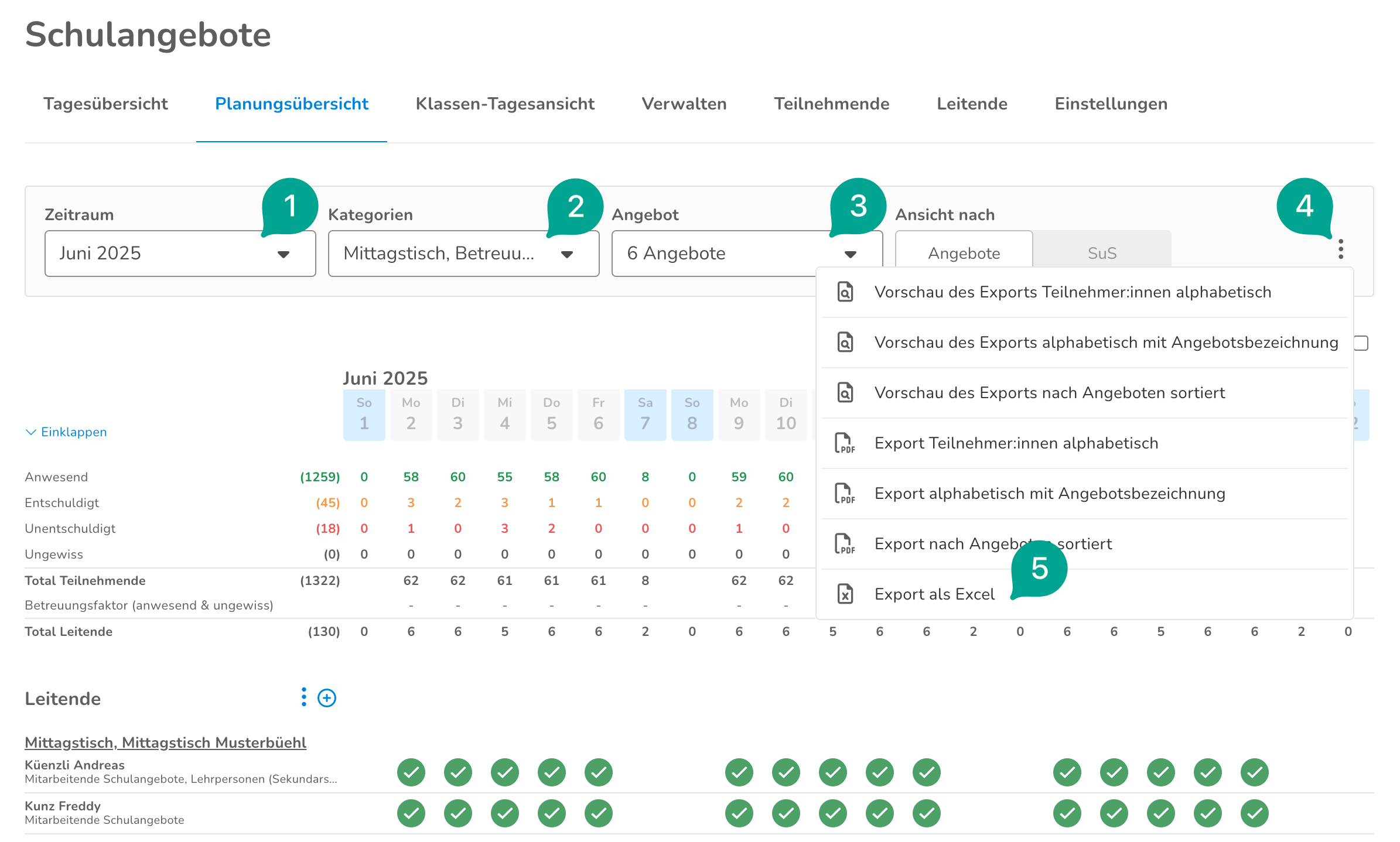Click the preview icon for Teilnehmer:innen alphabetisch
Screen dimensions: 1400x842
point(845,292)
